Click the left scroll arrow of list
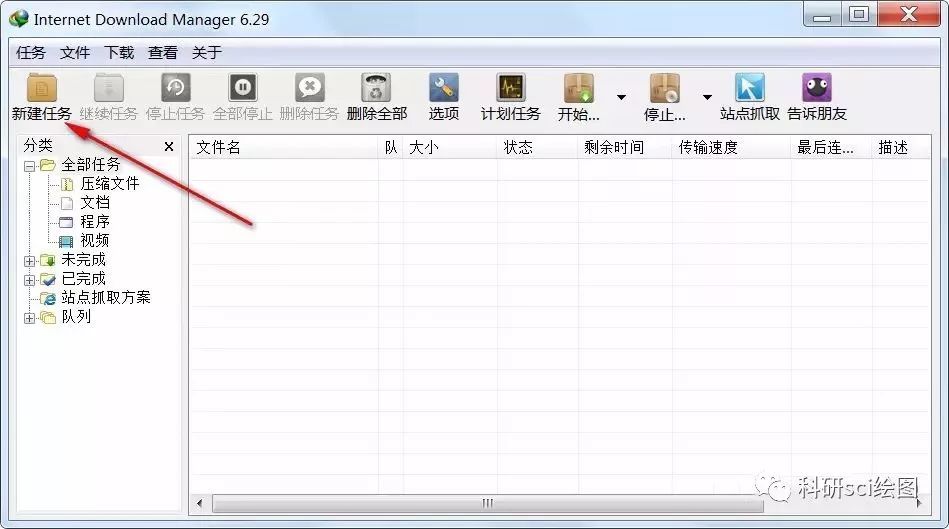Image resolution: width=949 pixels, height=529 pixels. 200,503
